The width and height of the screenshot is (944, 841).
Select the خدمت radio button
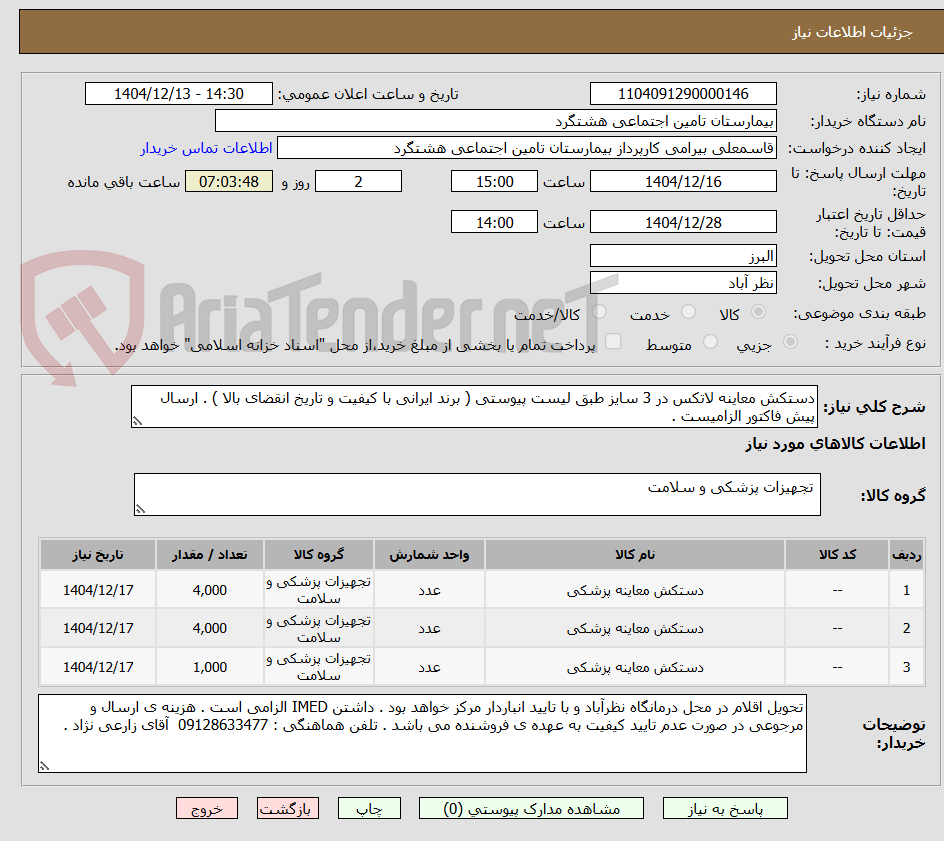click(688, 311)
